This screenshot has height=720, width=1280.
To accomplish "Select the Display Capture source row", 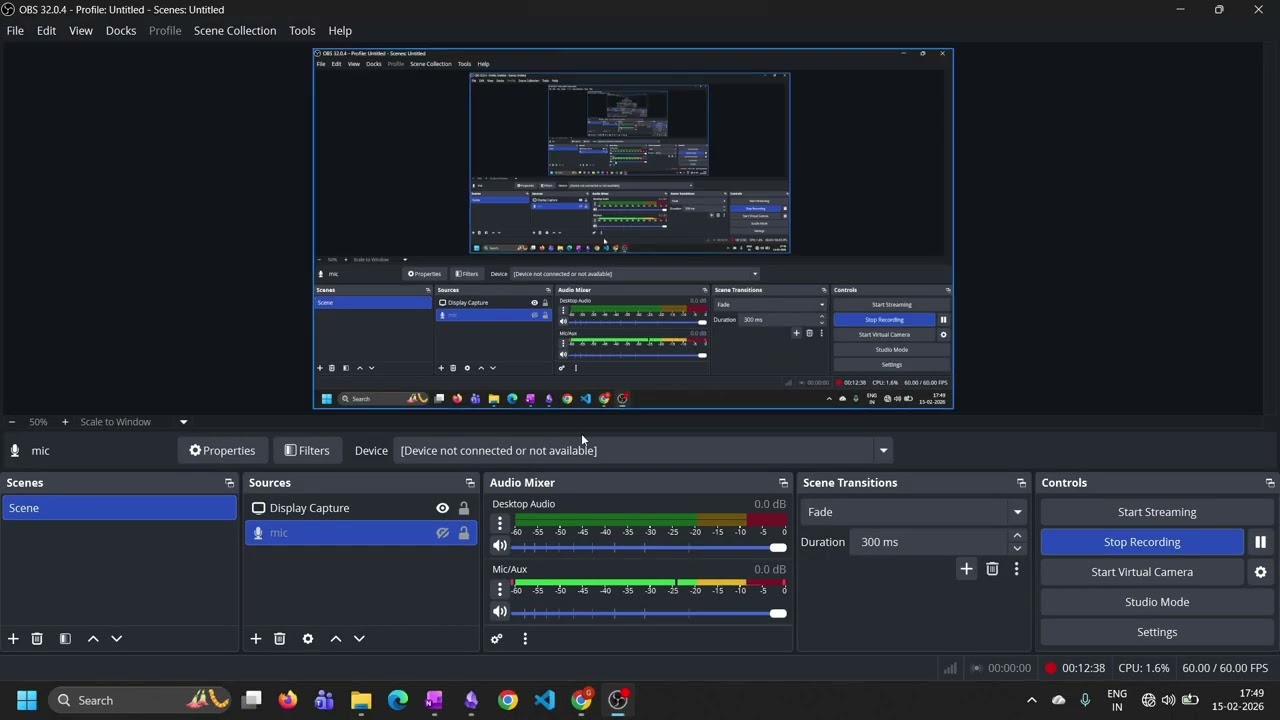I will point(361,508).
